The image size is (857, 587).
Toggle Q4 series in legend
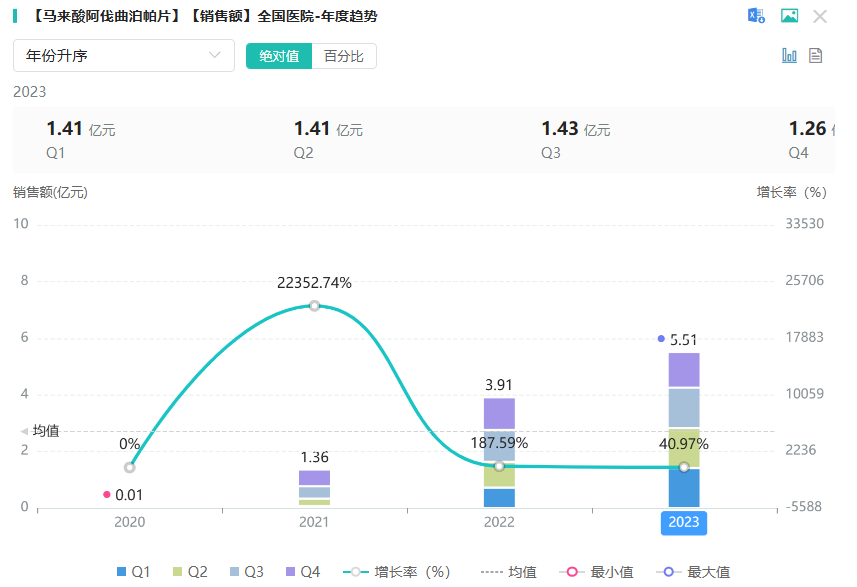303,572
